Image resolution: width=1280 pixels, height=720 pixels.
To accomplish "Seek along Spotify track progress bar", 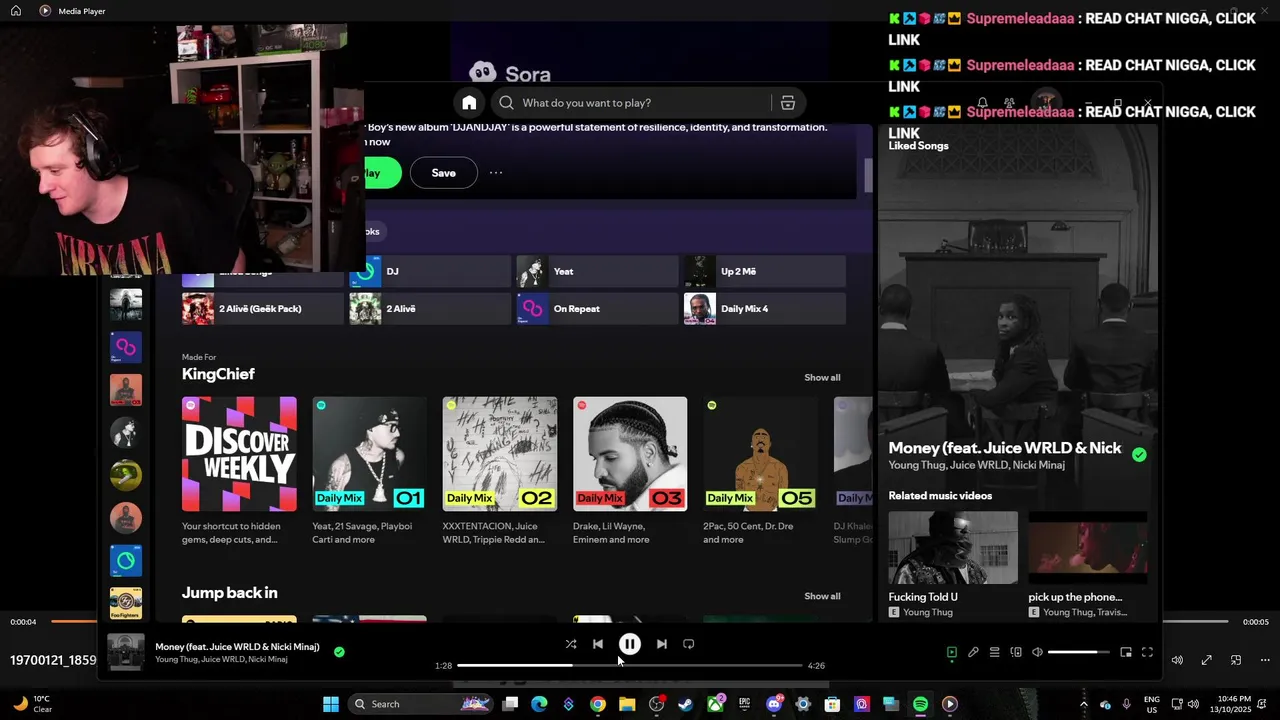I will 630,665.
